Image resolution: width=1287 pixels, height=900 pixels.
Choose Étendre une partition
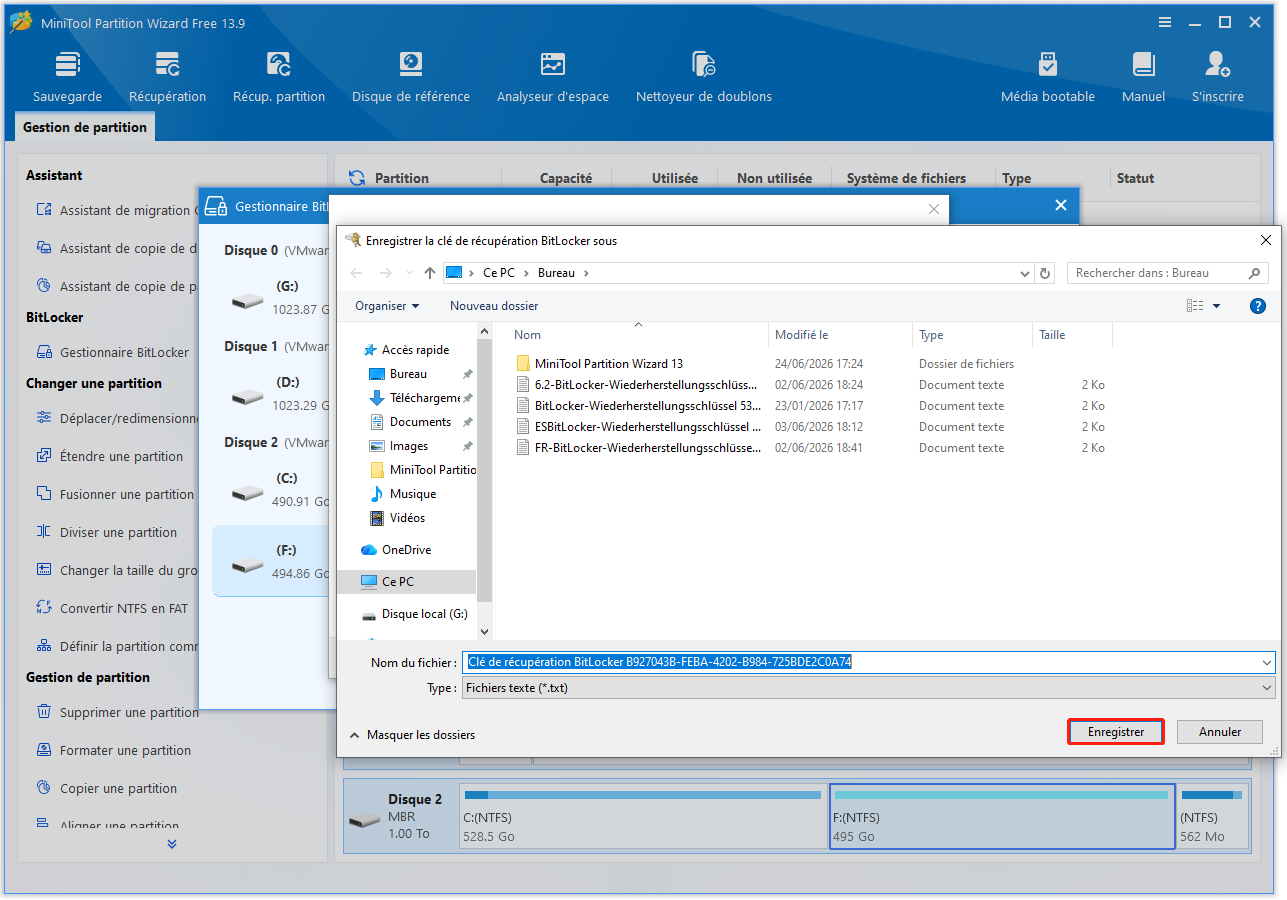point(109,456)
